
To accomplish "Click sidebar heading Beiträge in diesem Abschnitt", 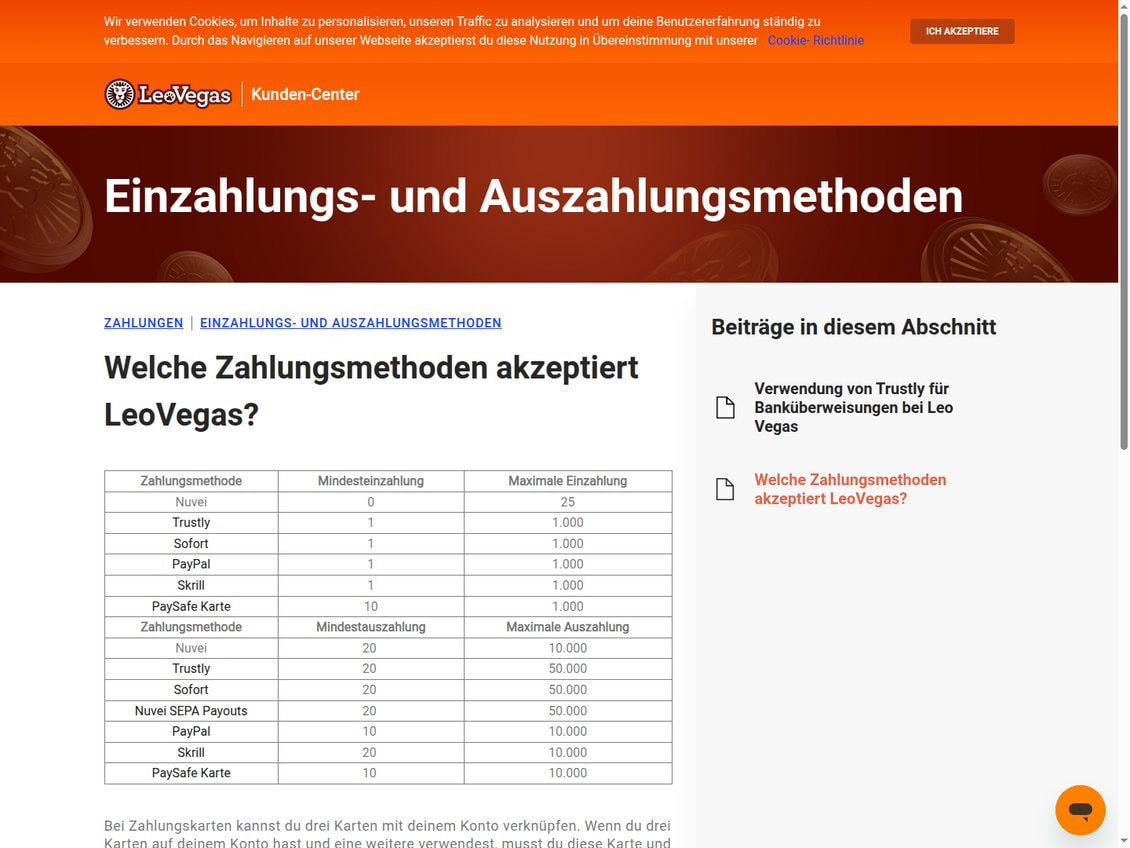I will click(x=853, y=327).
